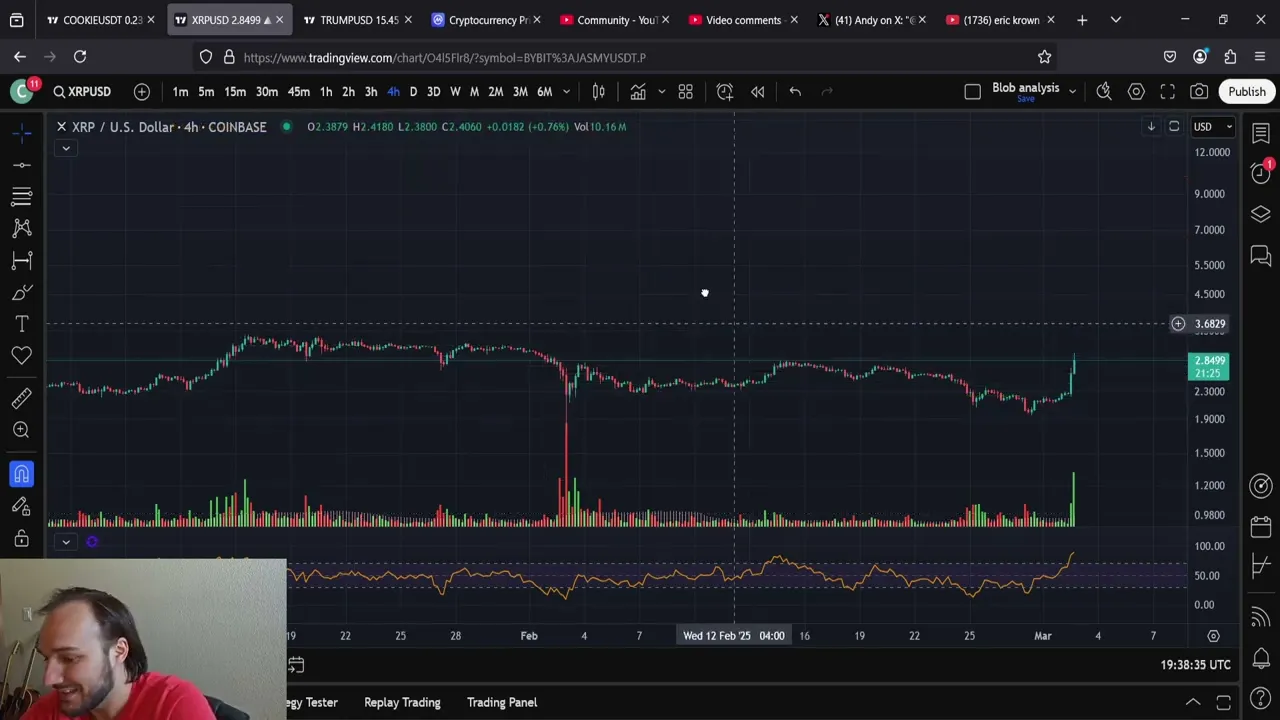Open the candlestick chart type selector

[x=598, y=92]
